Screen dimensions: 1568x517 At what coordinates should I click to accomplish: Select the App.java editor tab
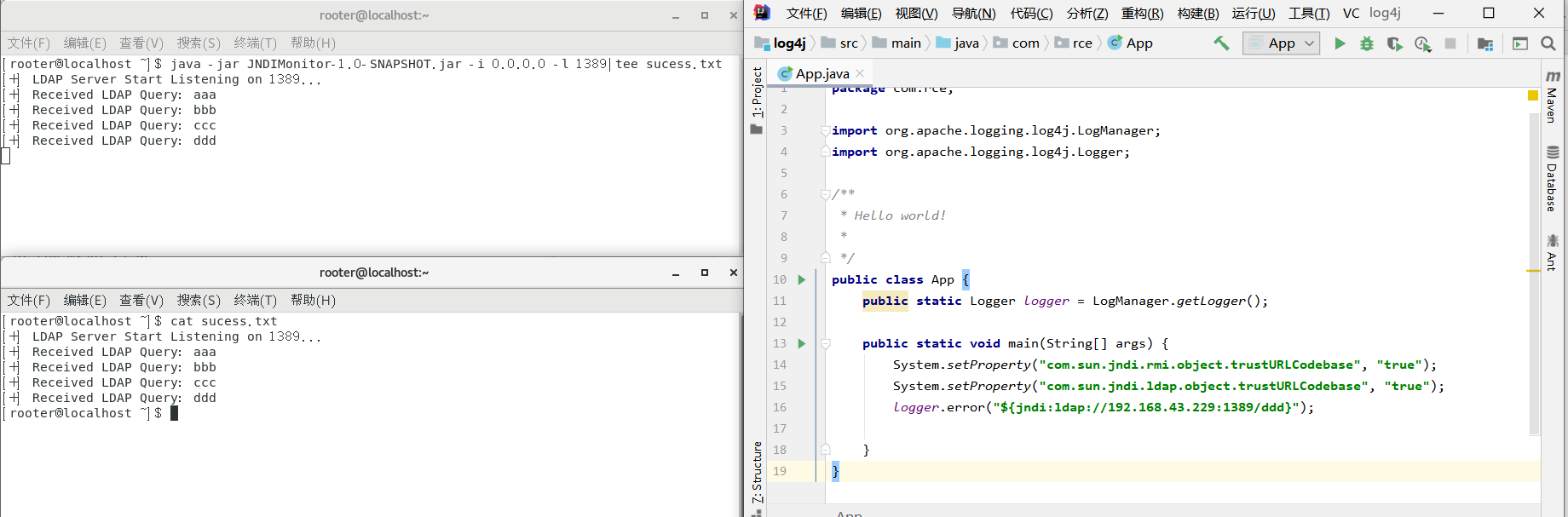(822, 73)
